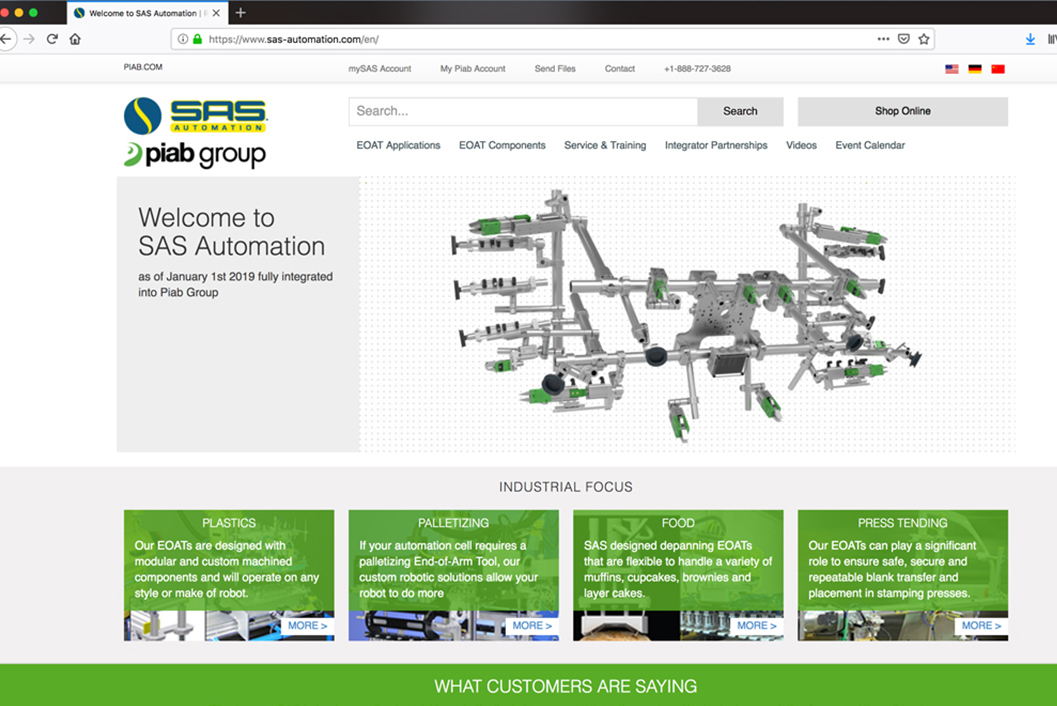This screenshot has height=706, width=1057.
Task: Click the Shop Online button
Action: coord(903,111)
